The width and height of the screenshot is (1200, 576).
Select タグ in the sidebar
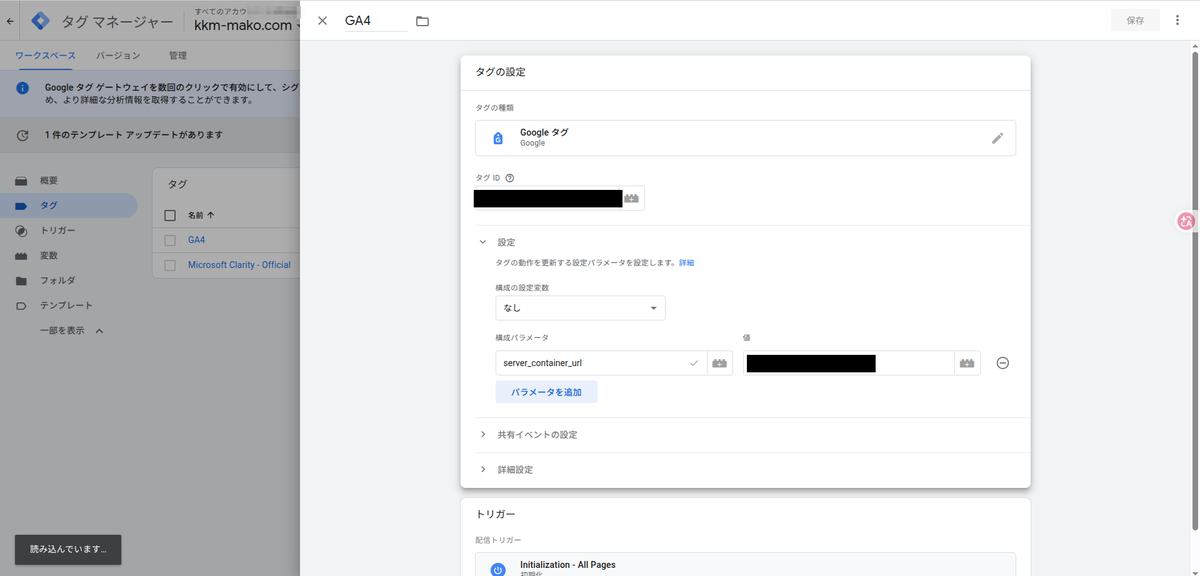point(68,206)
